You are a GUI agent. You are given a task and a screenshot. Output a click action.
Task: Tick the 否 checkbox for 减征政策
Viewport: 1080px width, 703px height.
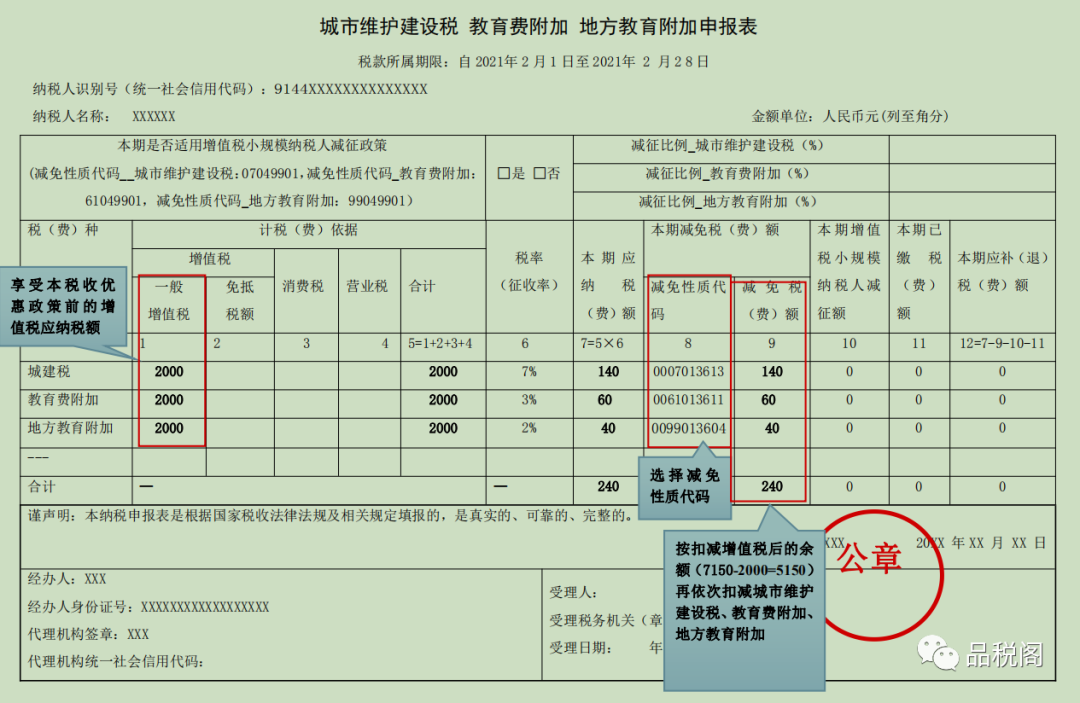click(x=540, y=174)
